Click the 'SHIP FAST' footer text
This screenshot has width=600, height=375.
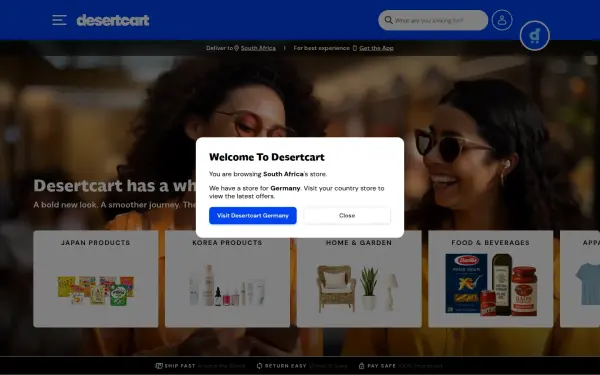180,366
